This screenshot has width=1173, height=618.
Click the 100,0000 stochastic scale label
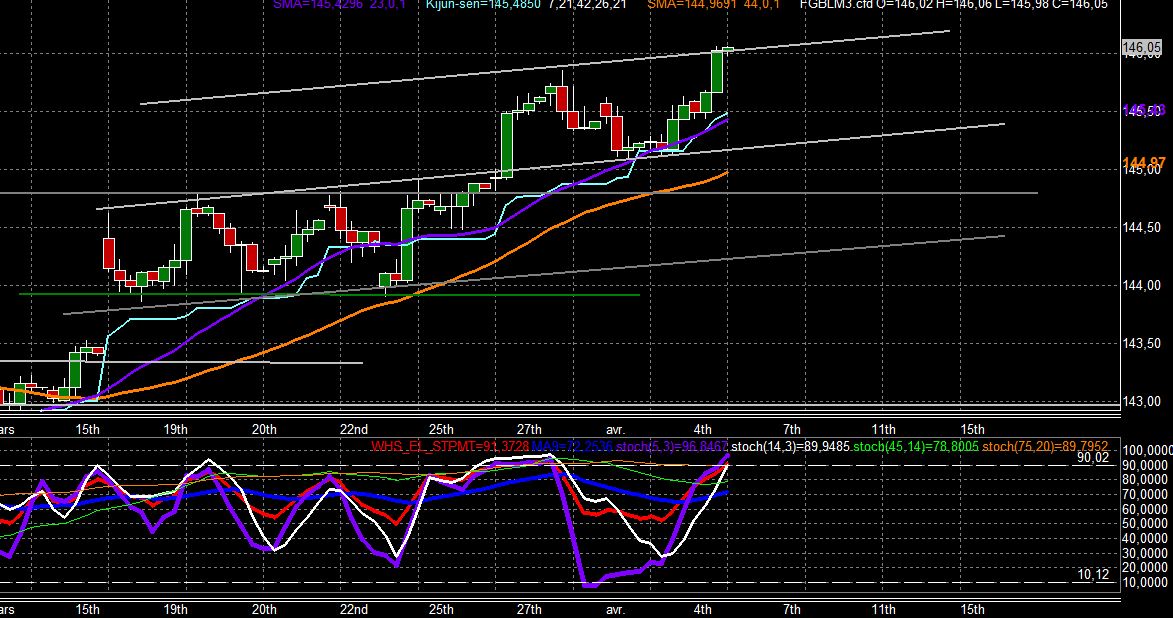(x=1148, y=450)
